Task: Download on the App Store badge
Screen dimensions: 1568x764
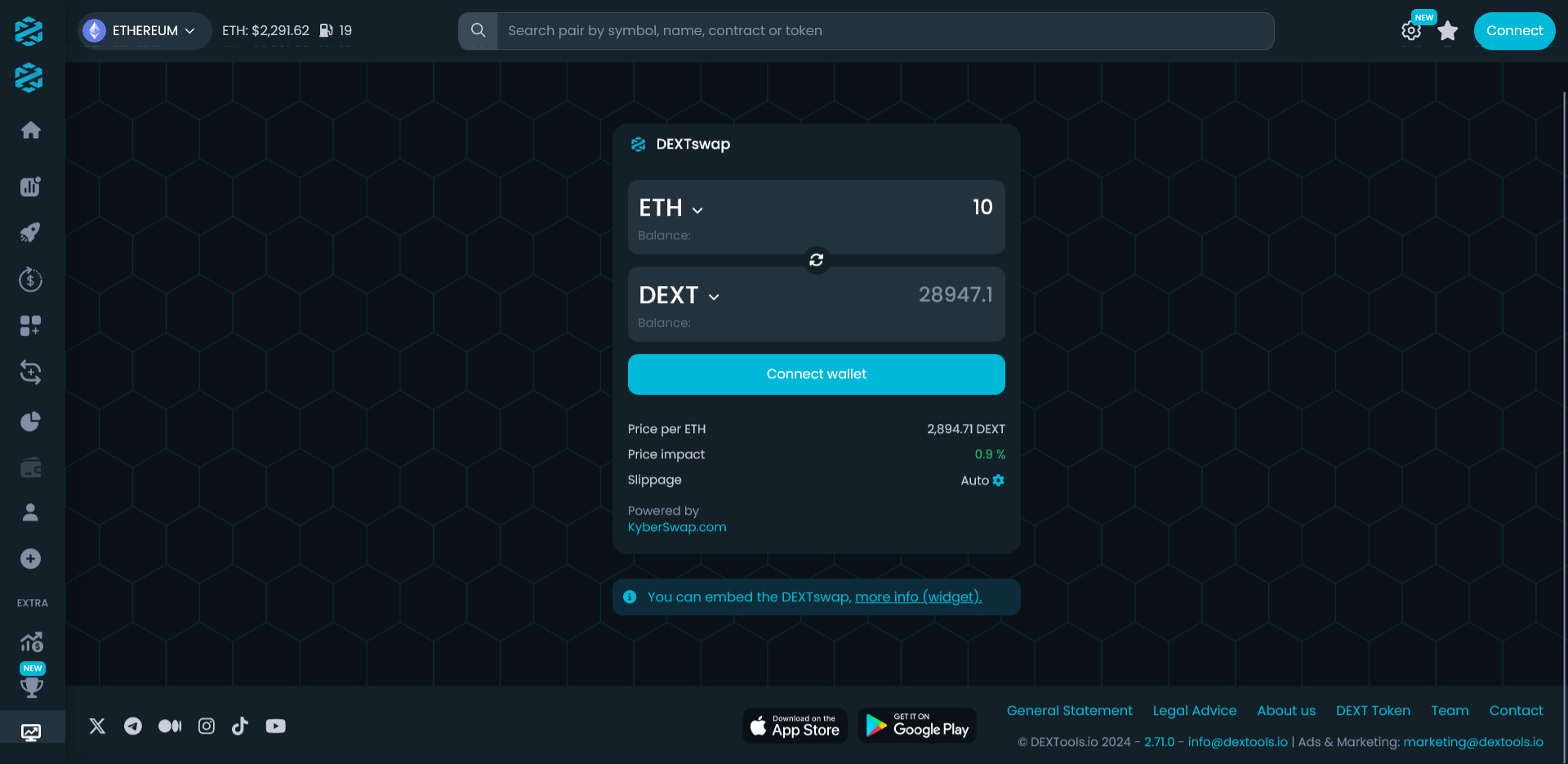Action: pyautogui.click(x=795, y=726)
